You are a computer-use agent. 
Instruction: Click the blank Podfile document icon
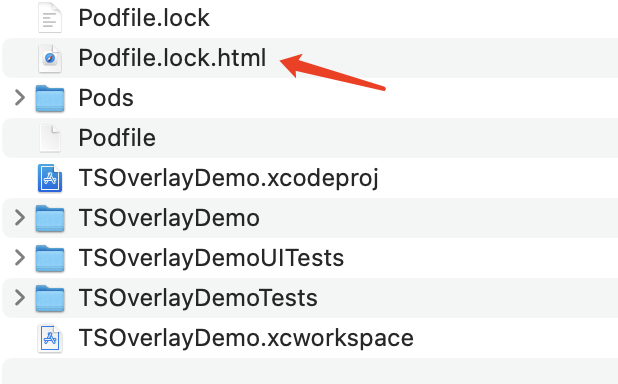click(x=50, y=138)
